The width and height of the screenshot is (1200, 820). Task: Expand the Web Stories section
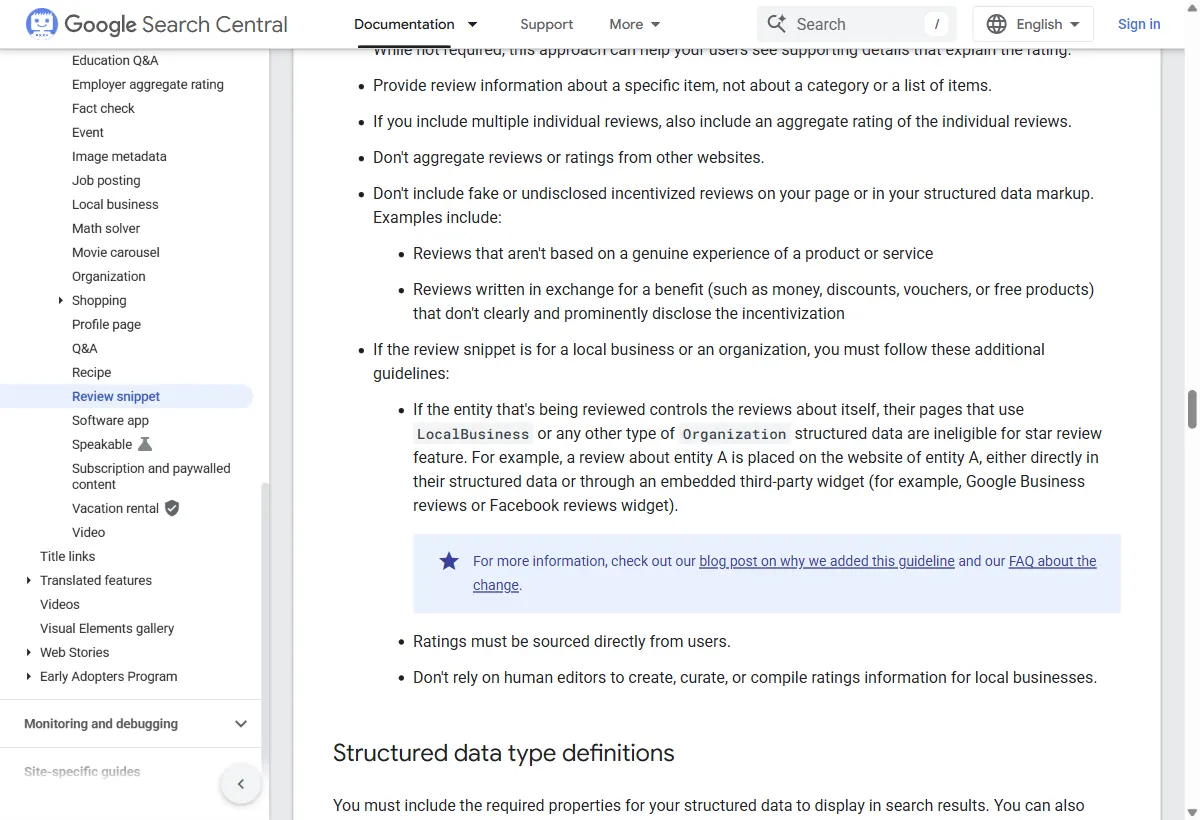(28, 652)
